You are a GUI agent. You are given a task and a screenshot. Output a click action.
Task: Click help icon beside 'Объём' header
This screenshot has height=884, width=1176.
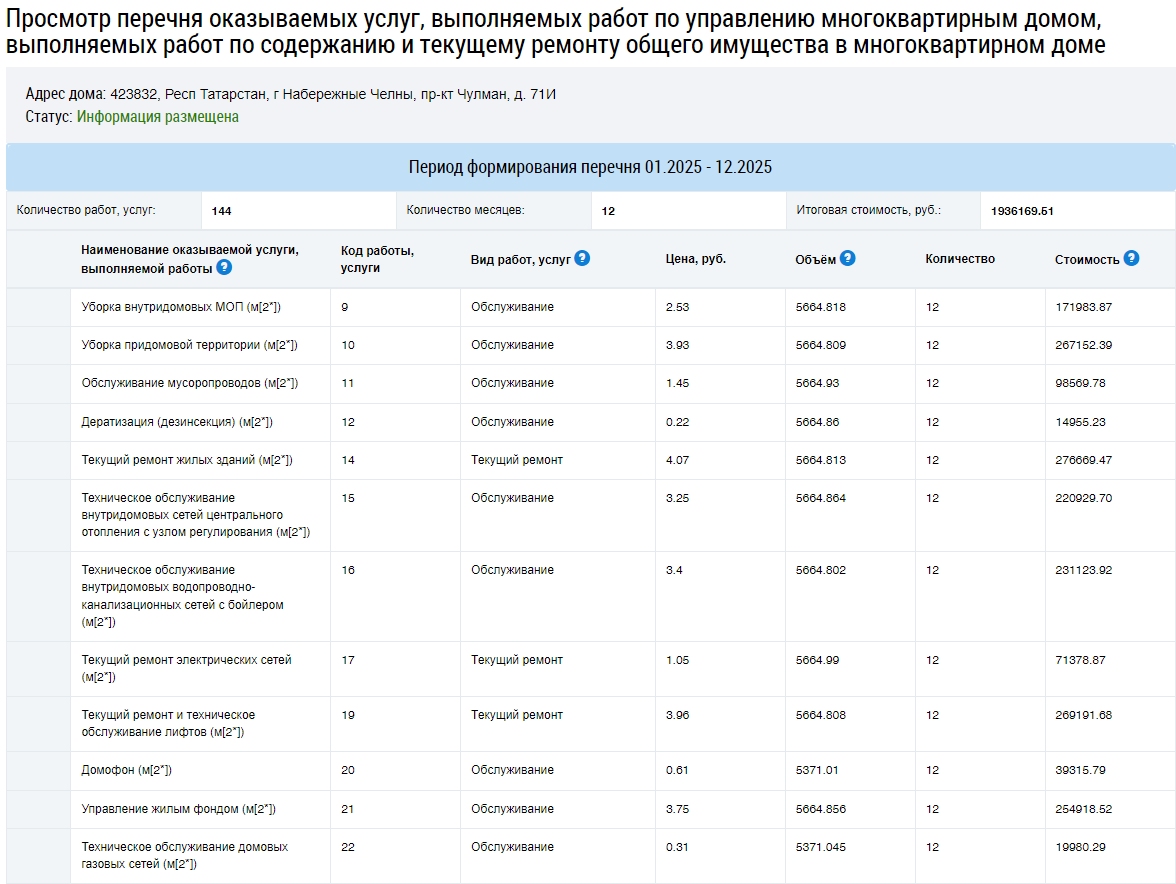(848, 258)
